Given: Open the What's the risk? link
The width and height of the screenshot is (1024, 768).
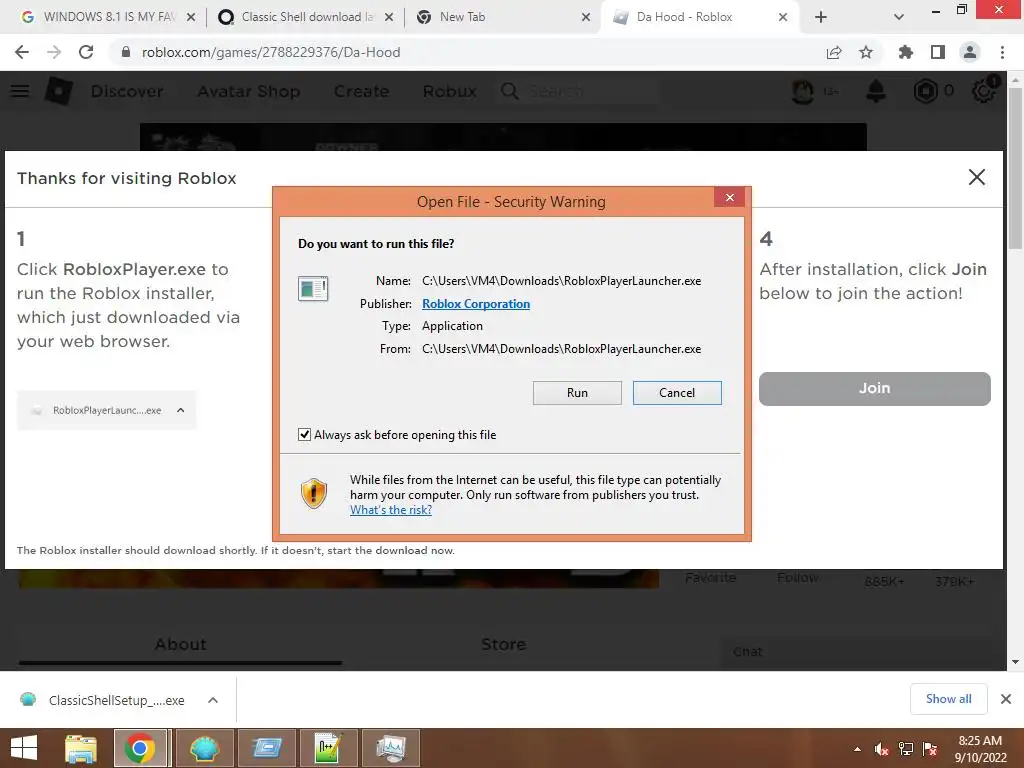Looking at the screenshot, I should (391, 509).
